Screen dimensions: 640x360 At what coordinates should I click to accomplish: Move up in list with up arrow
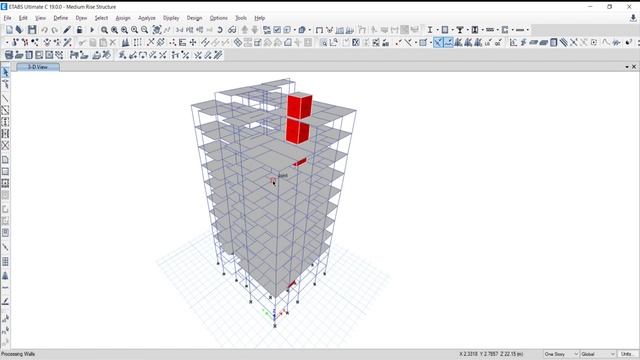point(245,30)
